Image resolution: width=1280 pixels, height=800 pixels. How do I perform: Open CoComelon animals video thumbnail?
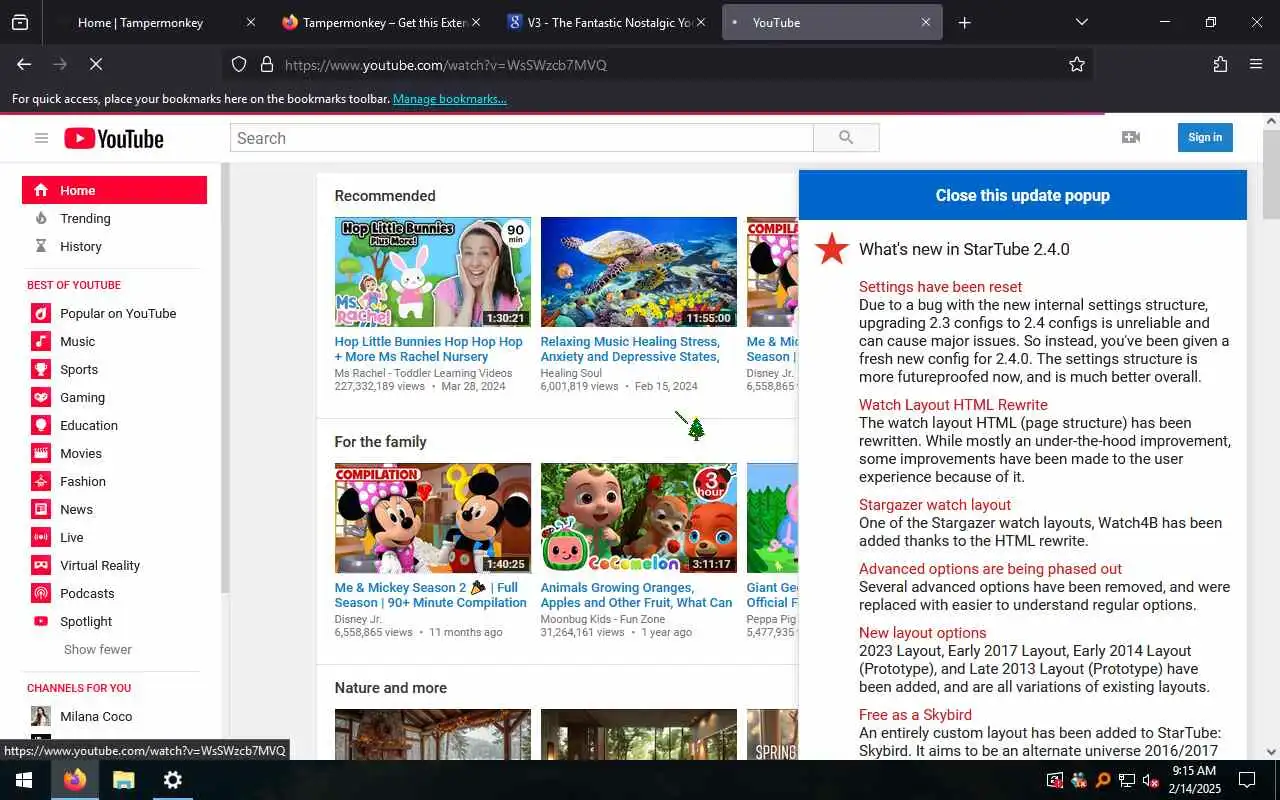click(x=638, y=518)
